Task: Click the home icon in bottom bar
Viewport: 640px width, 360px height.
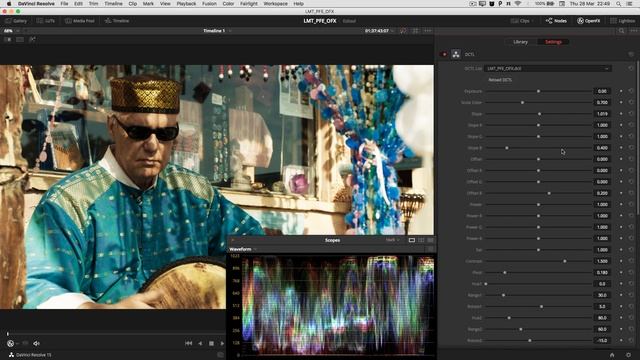Action: pos(612,355)
